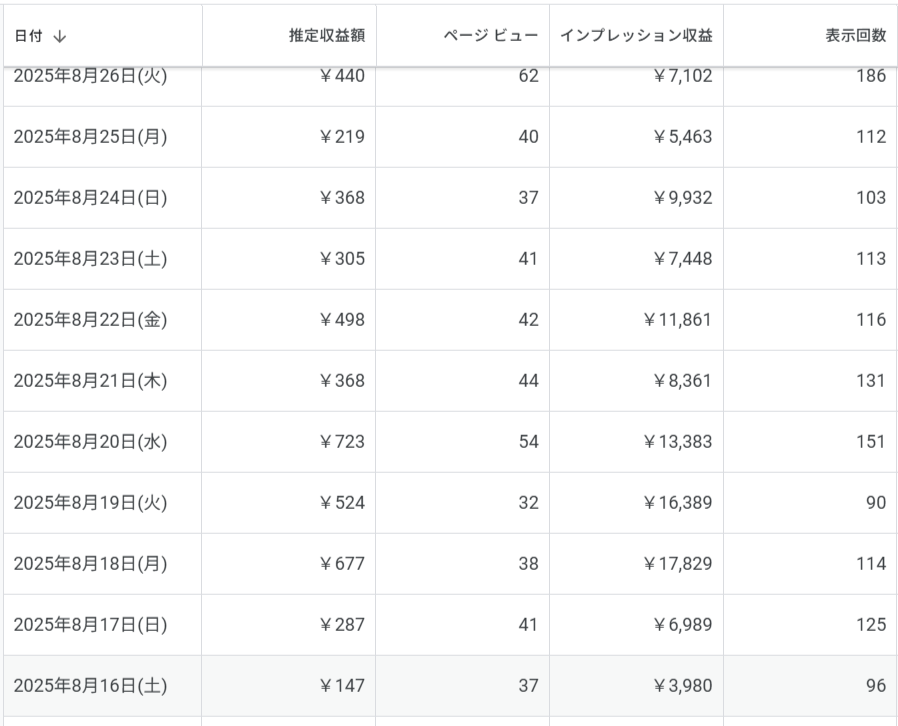Click the sort arrow beside 日付
Viewport: 898px width, 726px height.
click(x=60, y=36)
